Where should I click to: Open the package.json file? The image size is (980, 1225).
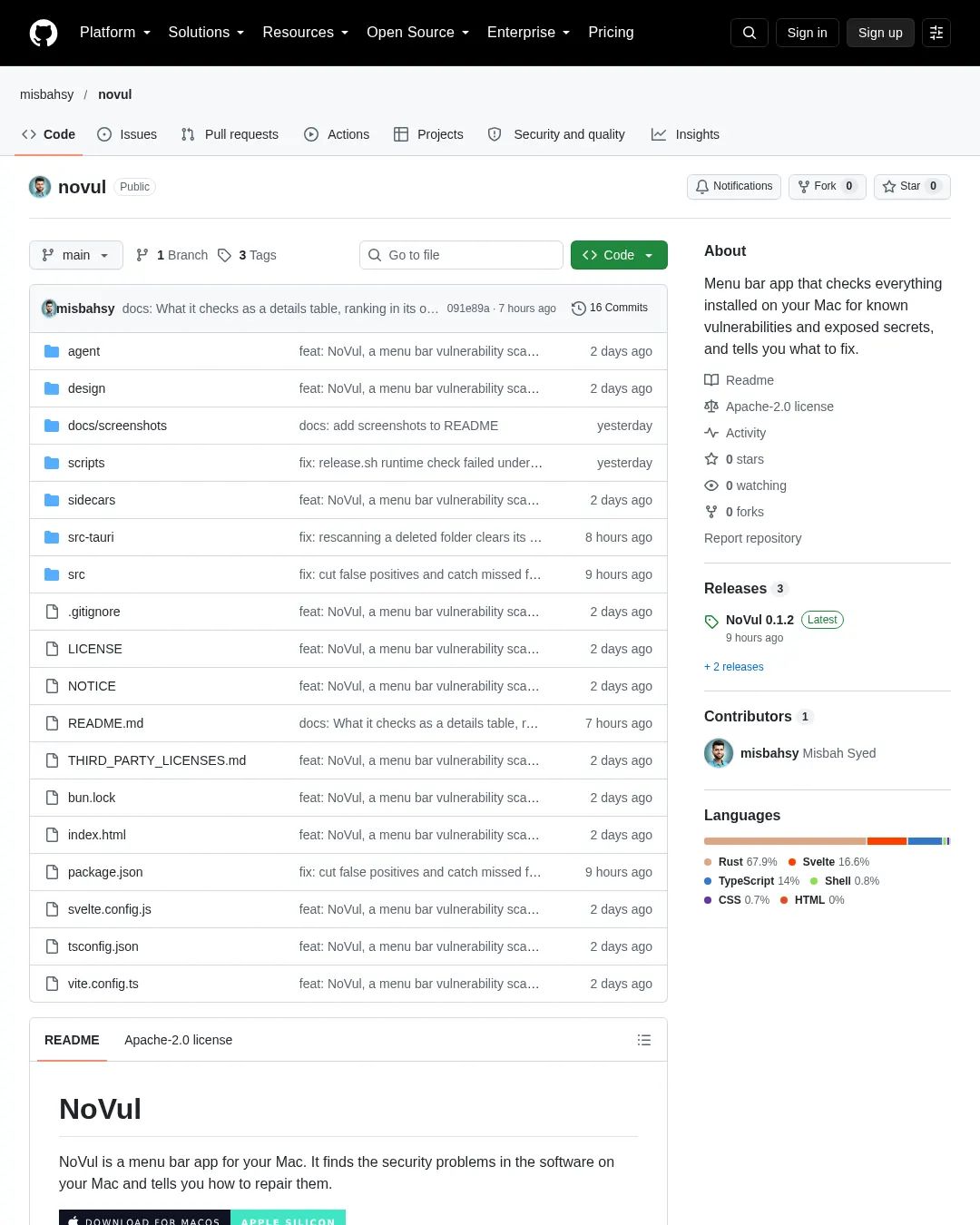point(105,872)
